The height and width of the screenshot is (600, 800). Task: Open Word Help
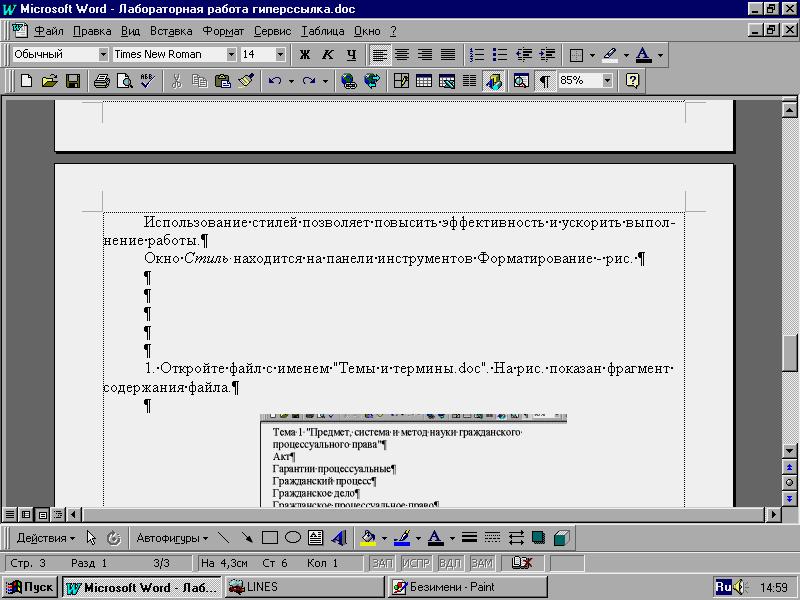point(632,81)
